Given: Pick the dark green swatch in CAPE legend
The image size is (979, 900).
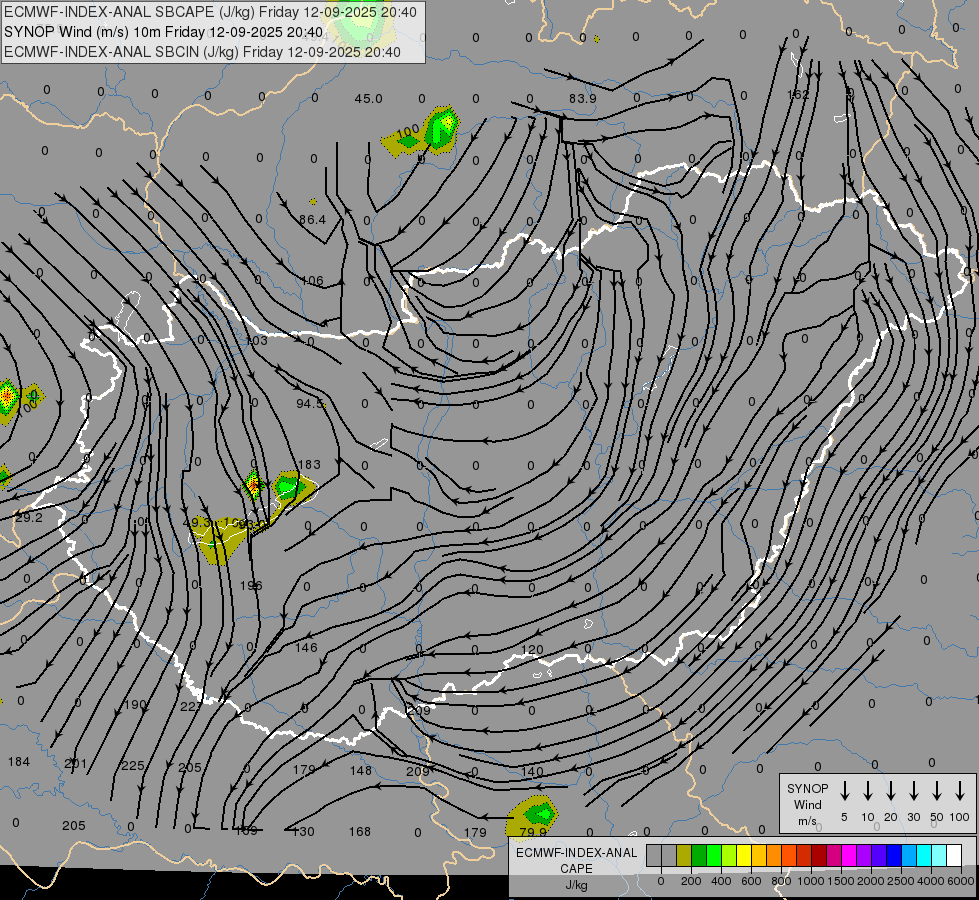Looking at the screenshot, I should pyautogui.click(x=699, y=855).
